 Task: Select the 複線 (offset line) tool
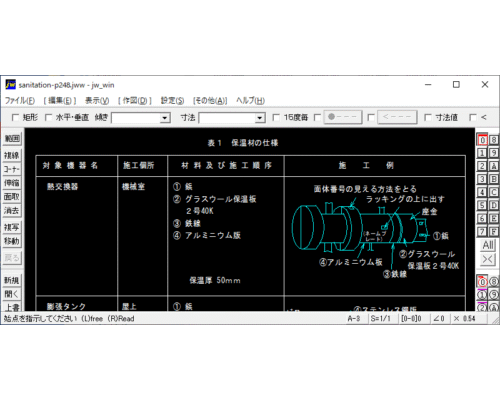coord(12,155)
